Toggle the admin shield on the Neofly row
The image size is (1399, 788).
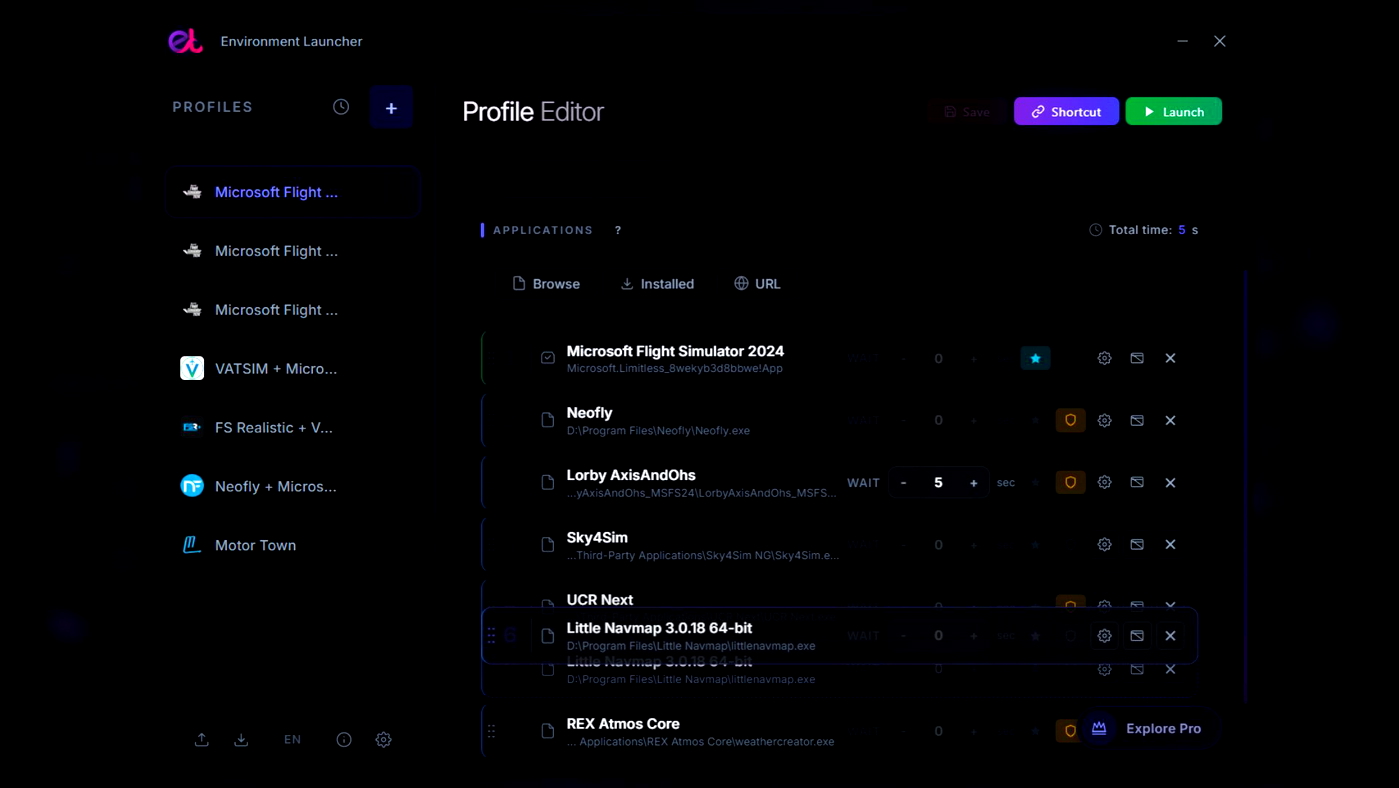[x=1070, y=420]
